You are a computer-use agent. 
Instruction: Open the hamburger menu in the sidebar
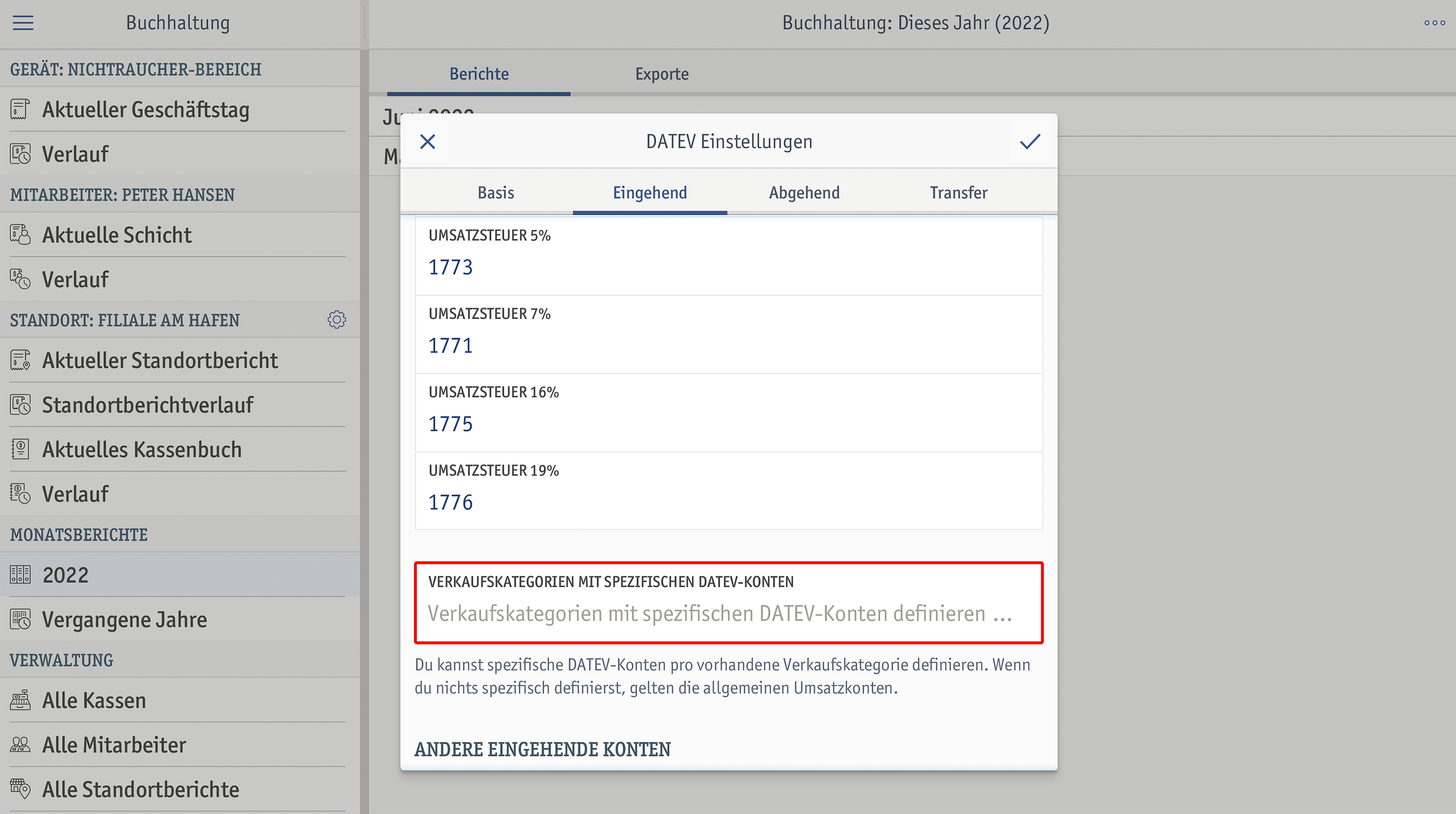point(23,23)
